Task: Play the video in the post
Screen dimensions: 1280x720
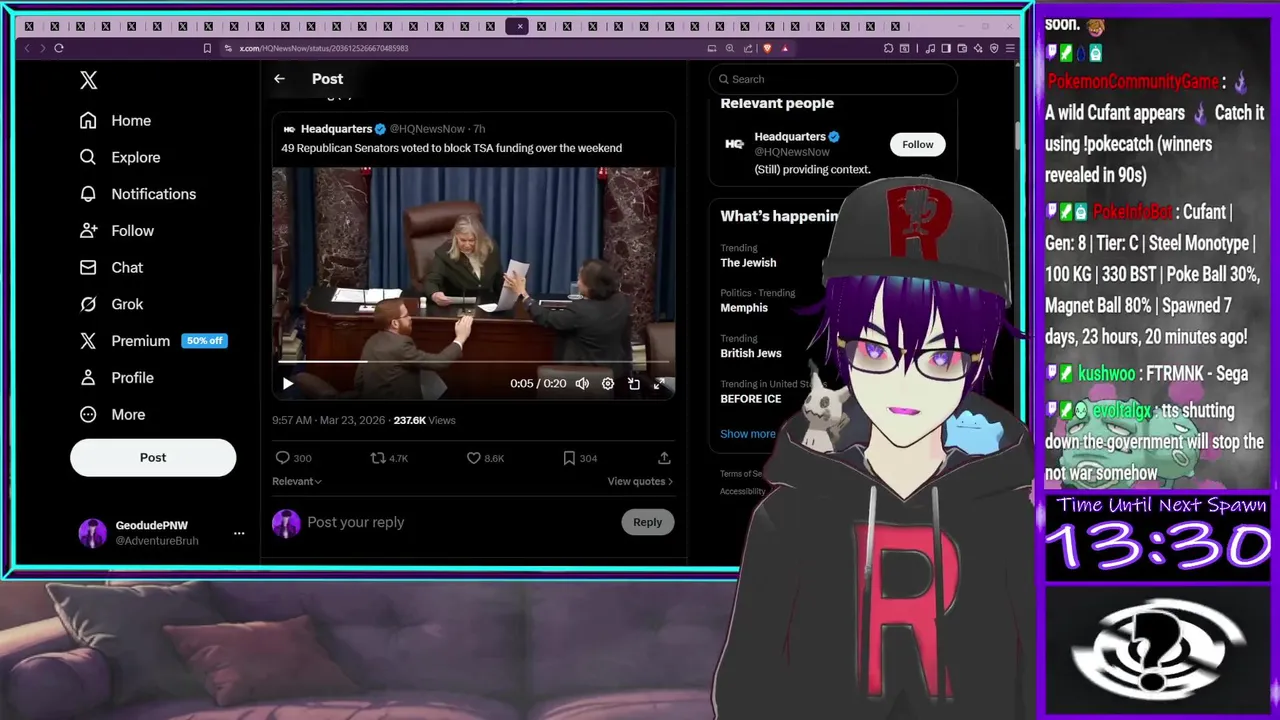Action: point(288,383)
